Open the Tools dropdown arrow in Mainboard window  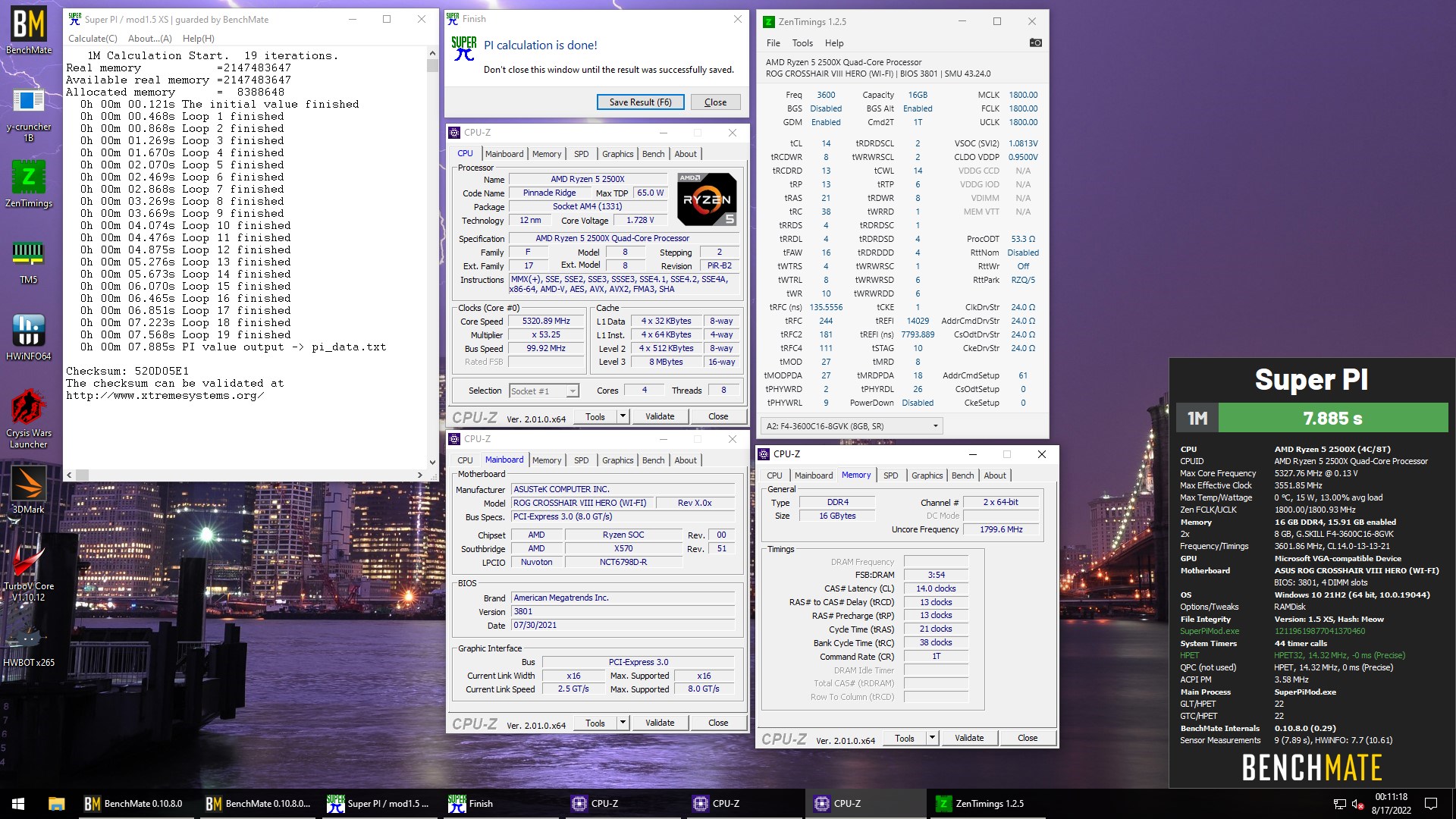point(623,723)
